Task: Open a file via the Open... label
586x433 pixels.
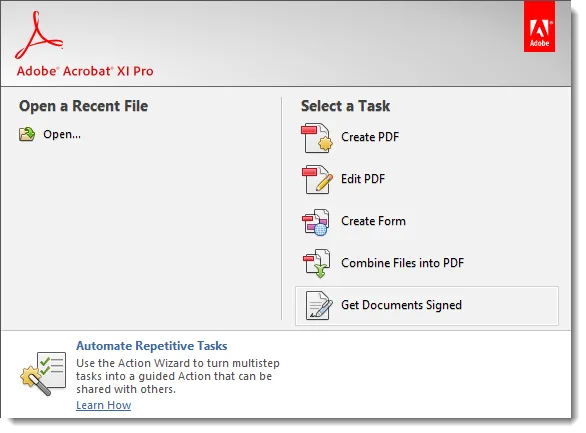Action: [62, 134]
